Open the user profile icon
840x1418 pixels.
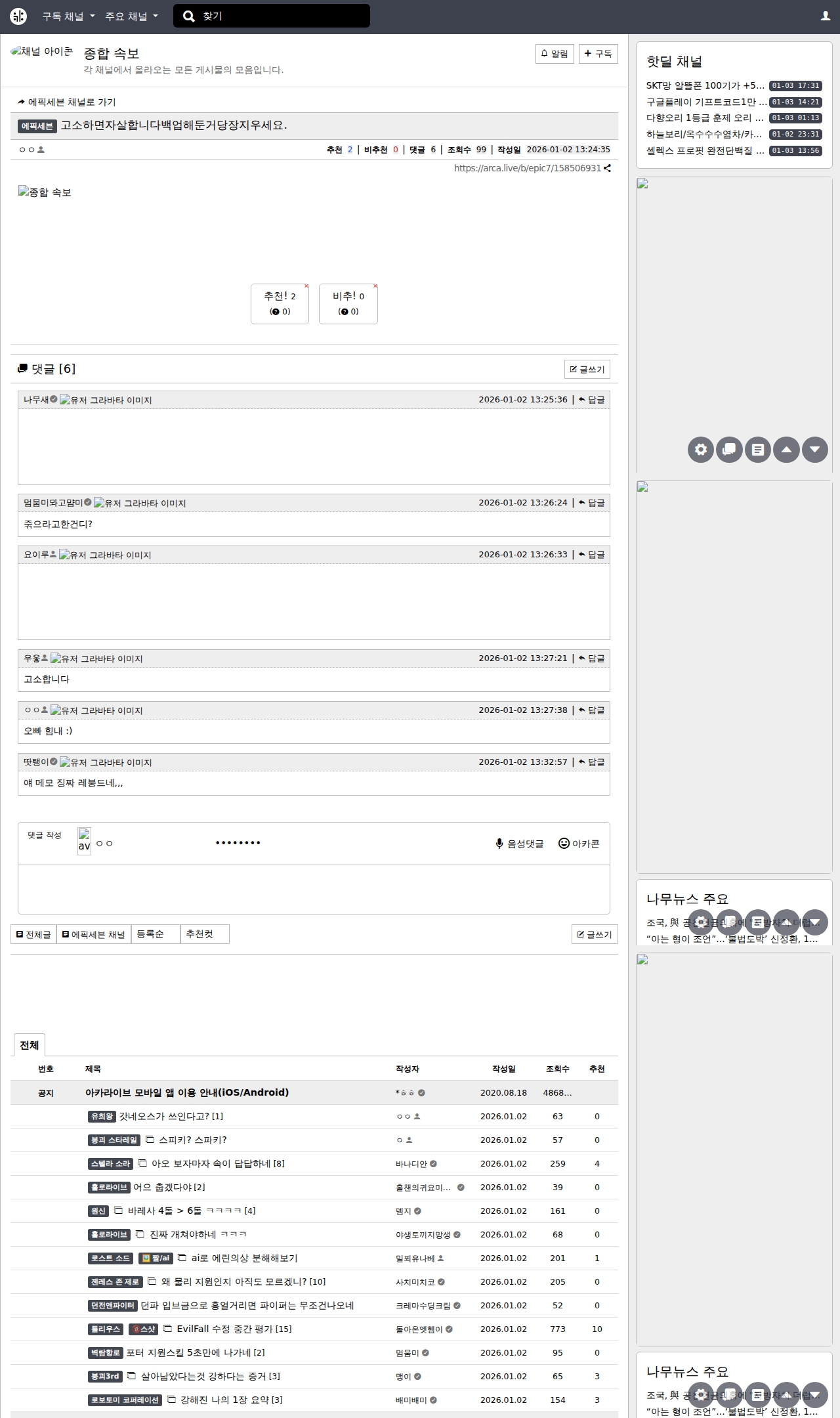[x=826, y=16]
